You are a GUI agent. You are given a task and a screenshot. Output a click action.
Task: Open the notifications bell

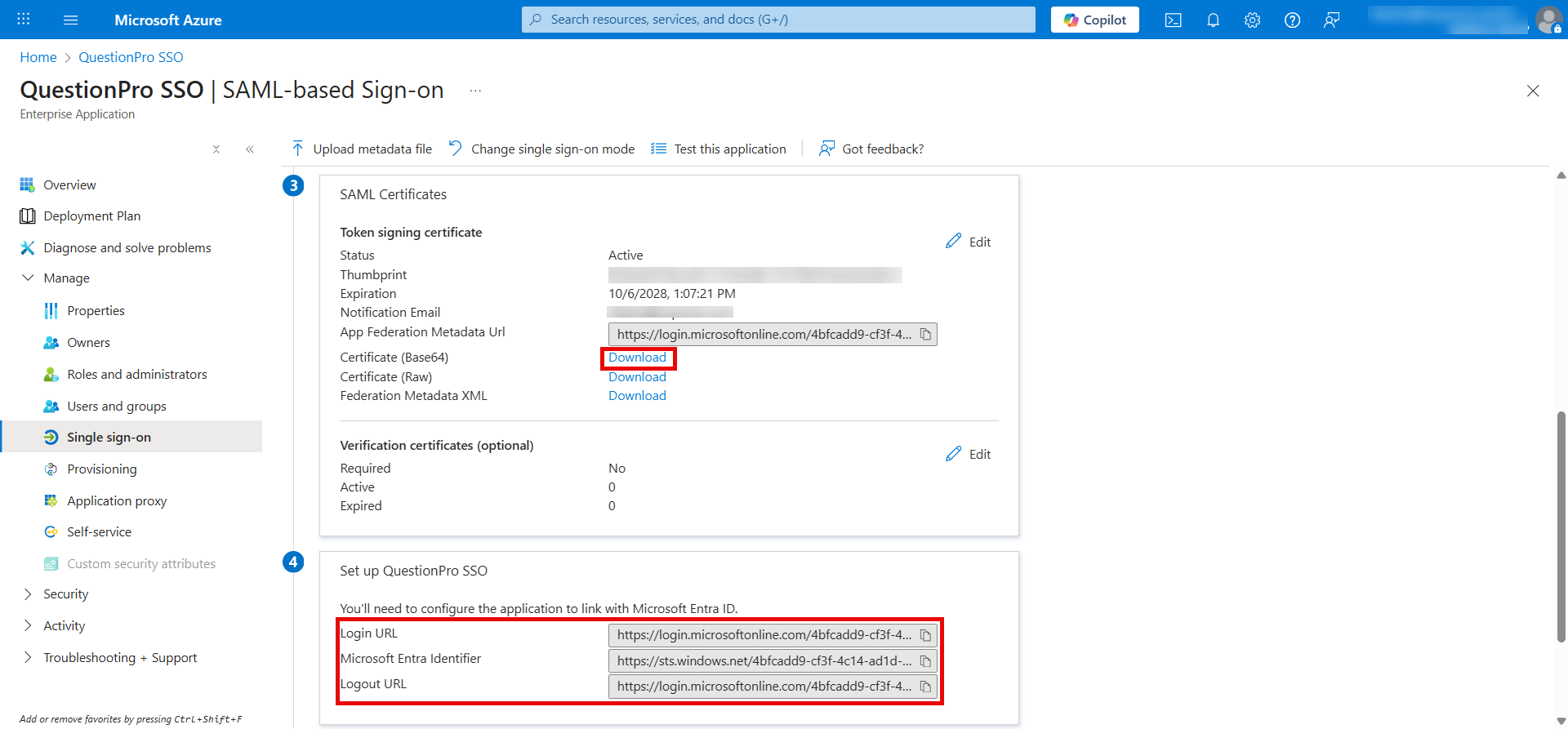pos(1213,20)
